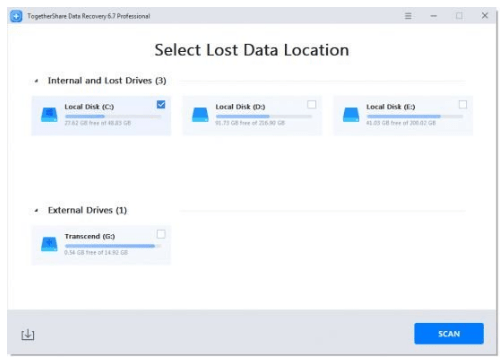The width and height of the screenshot is (500, 361).
Task: Minimize the Data Recovery window
Action: pyautogui.click(x=433, y=16)
